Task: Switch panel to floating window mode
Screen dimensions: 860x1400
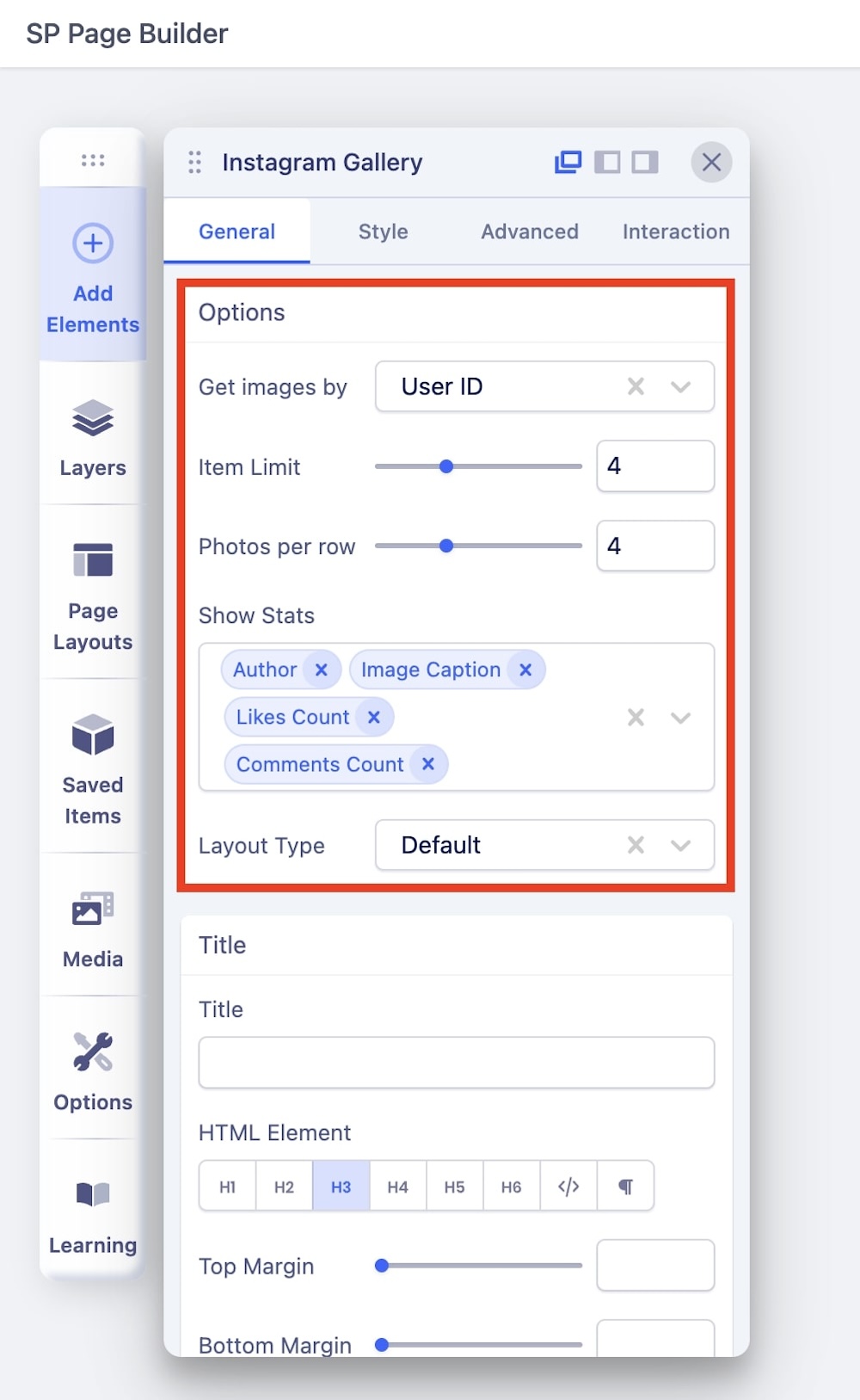Action: (568, 162)
